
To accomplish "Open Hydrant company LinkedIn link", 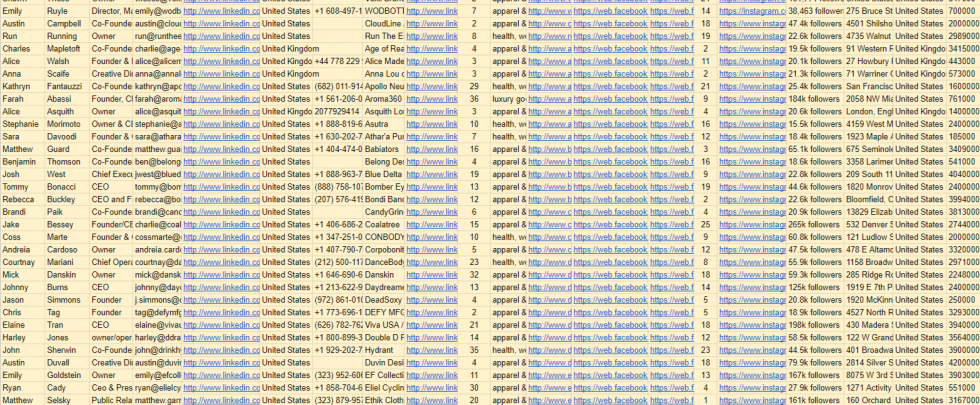I will [431, 349].
